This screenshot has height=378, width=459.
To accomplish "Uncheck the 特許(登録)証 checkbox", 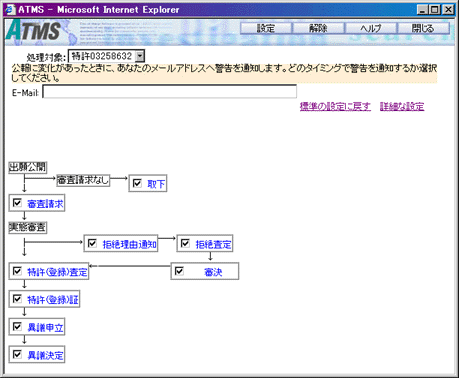I will [x=17, y=299].
